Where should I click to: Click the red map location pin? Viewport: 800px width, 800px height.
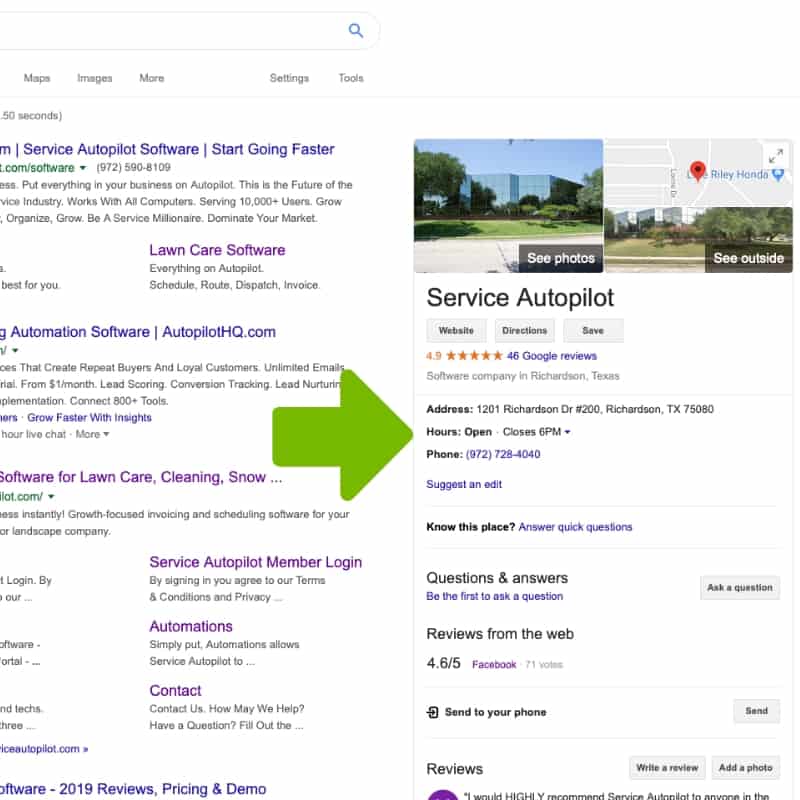pos(697,170)
